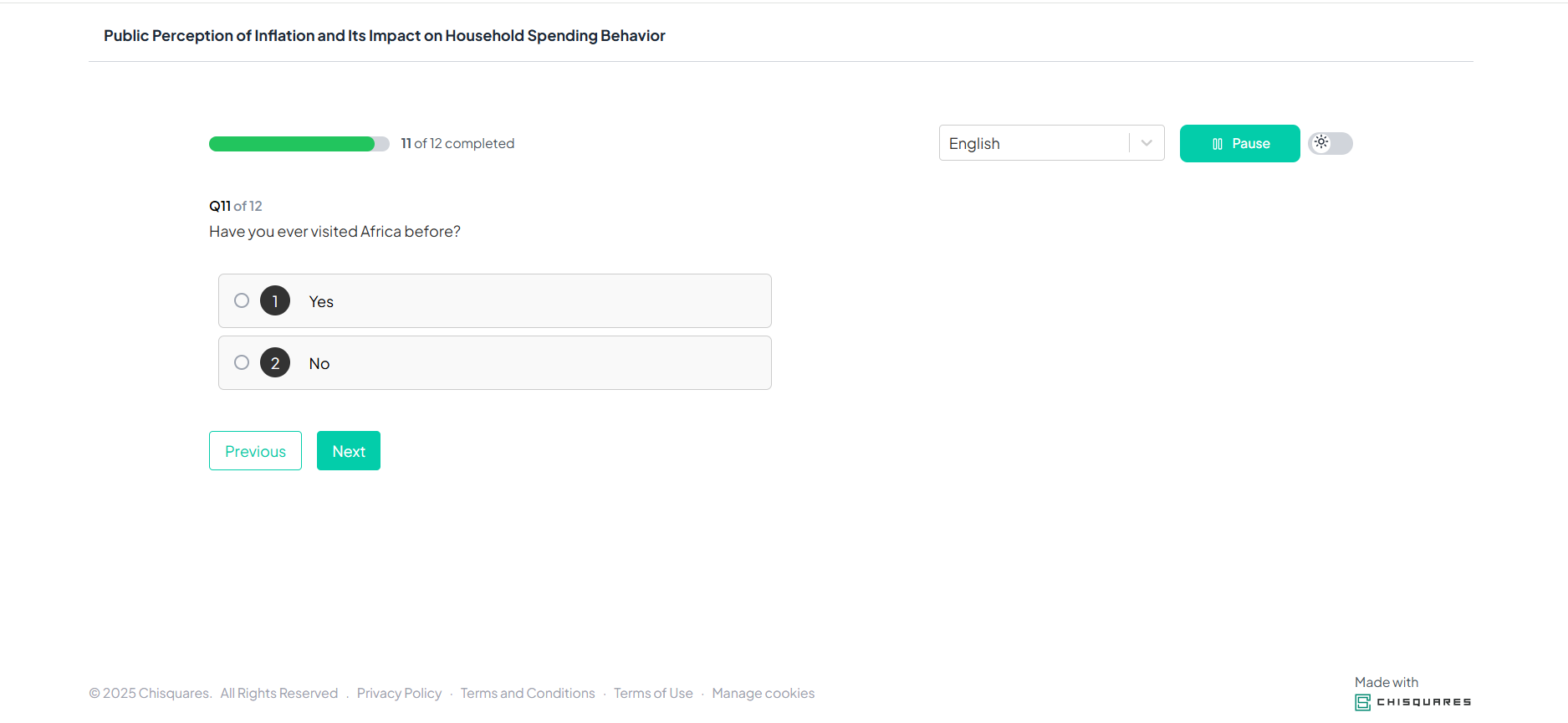Select the Yes radio button
Screen dimensions: 1568x723
click(242, 301)
